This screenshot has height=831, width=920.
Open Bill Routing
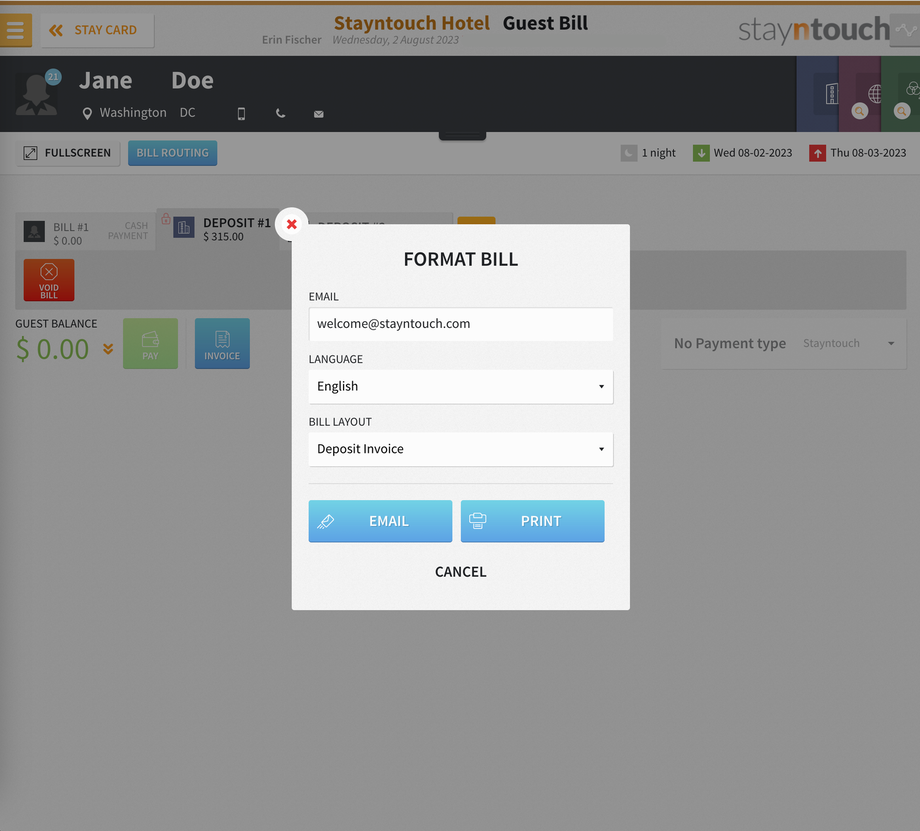172,153
